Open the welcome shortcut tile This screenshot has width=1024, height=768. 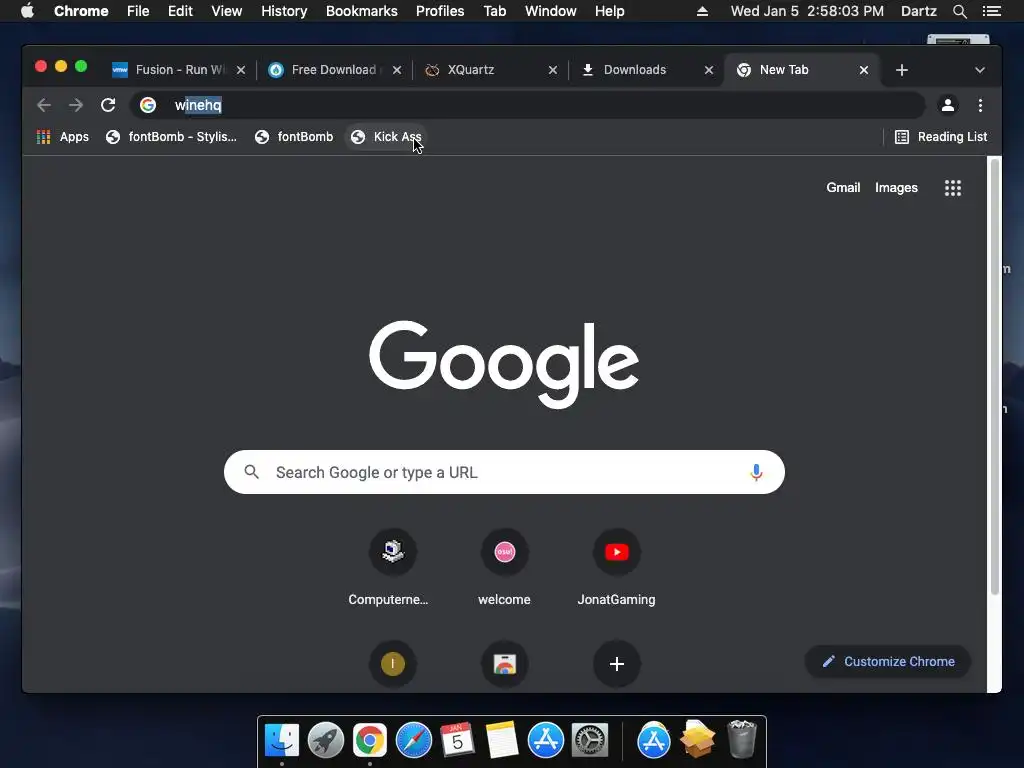[504, 569]
